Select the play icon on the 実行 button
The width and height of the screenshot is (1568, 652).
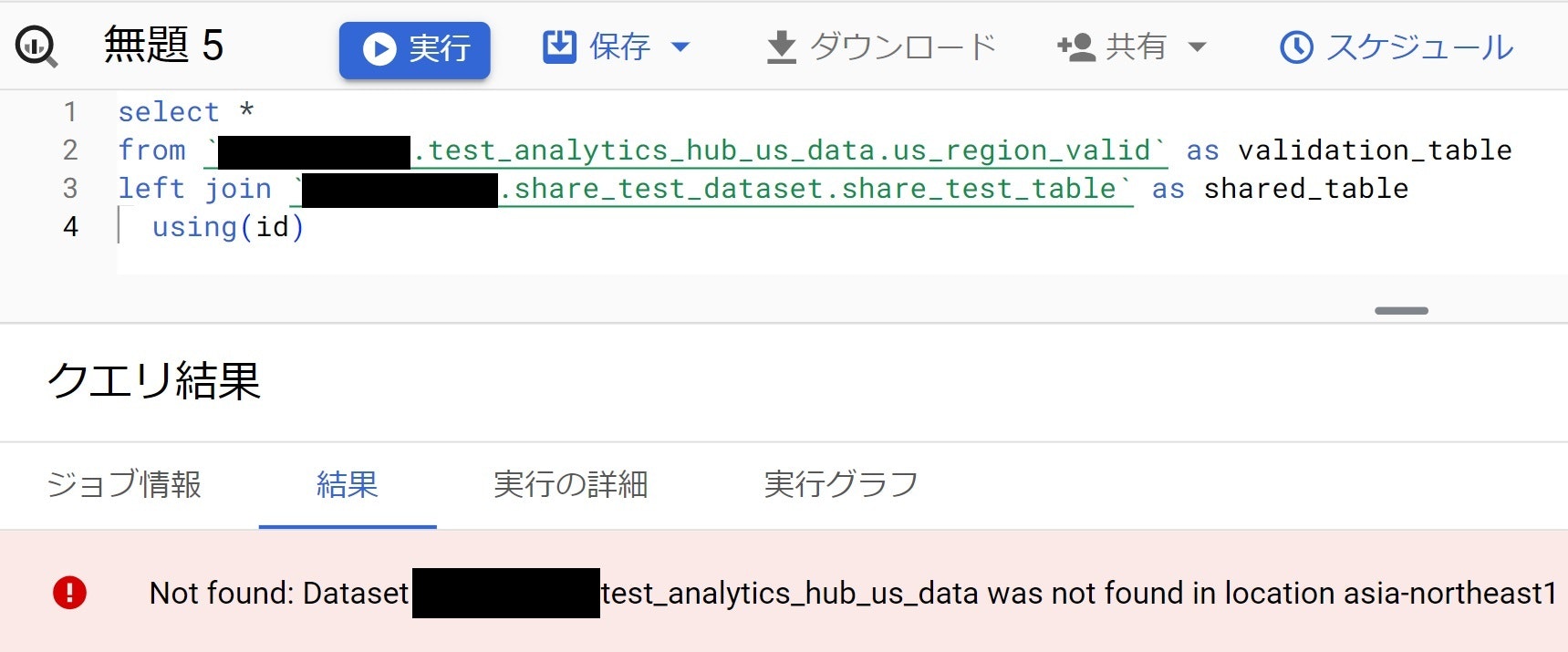coord(380,48)
